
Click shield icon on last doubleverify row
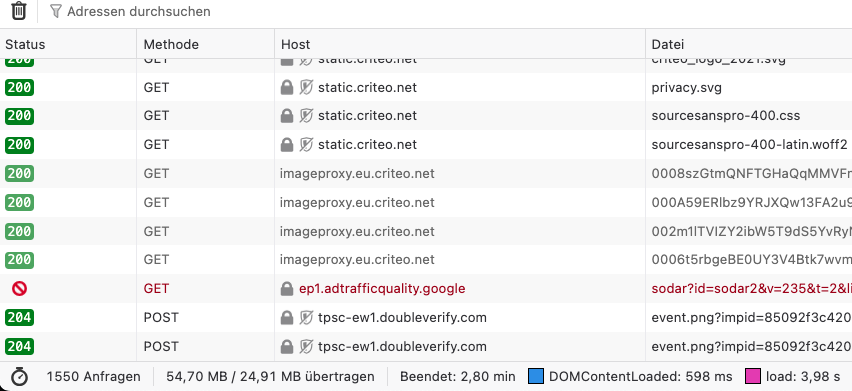coord(306,346)
